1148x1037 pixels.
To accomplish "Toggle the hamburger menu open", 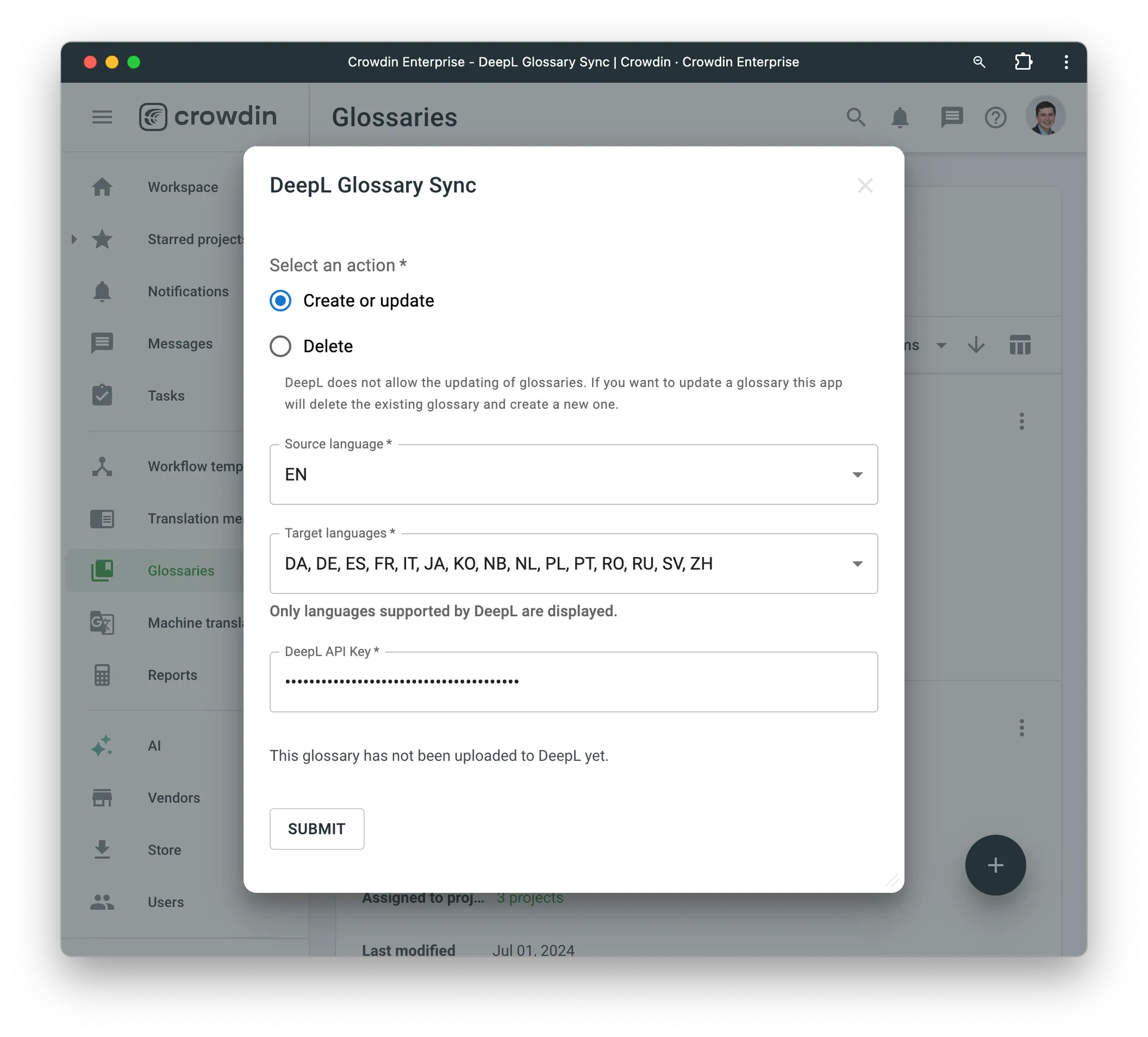I will (x=102, y=117).
